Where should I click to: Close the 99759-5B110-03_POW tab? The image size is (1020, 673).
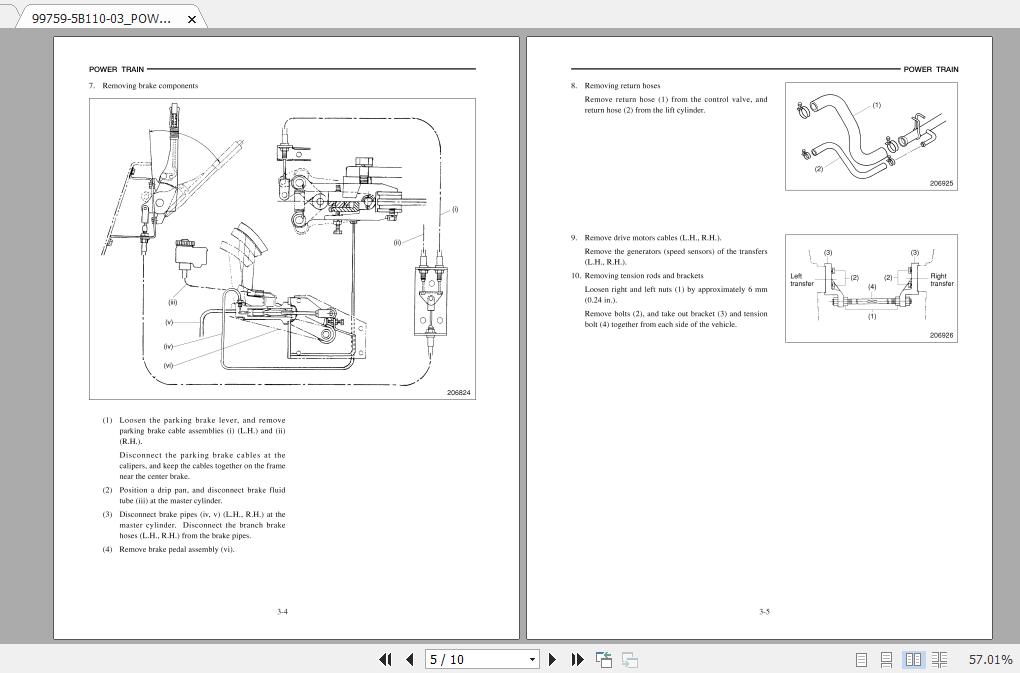click(191, 17)
